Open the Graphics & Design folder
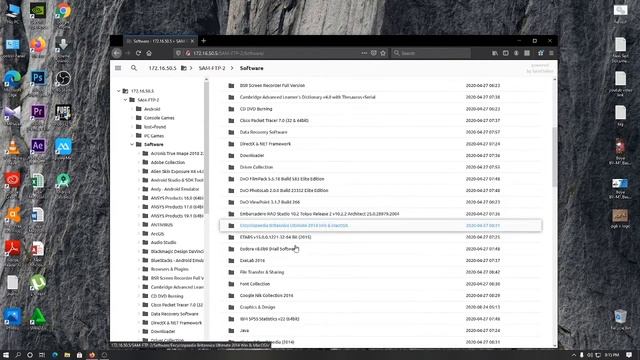640x360 pixels. [380, 307]
